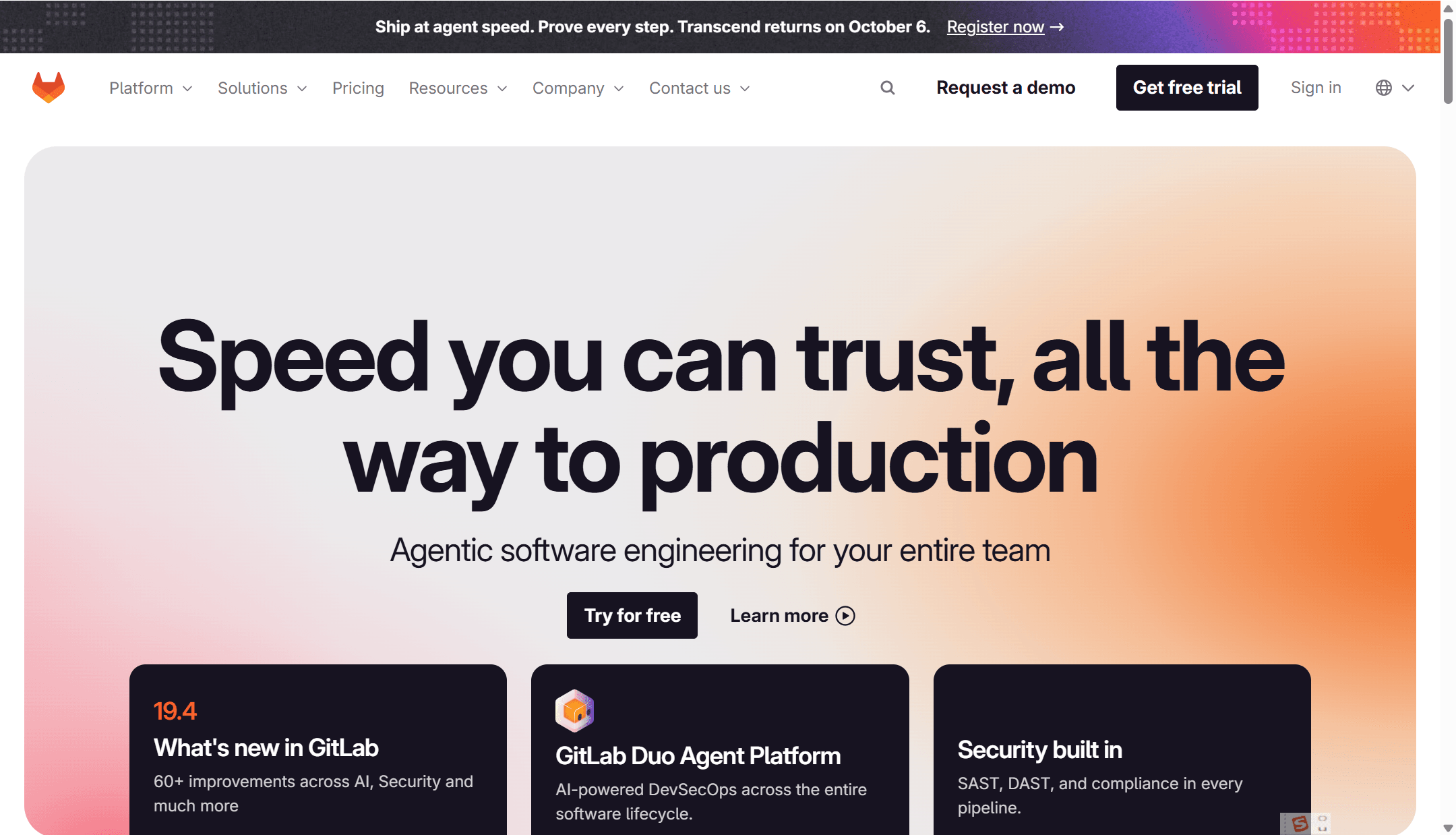Click the GitLab Duo Agent Platform heading

click(698, 756)
